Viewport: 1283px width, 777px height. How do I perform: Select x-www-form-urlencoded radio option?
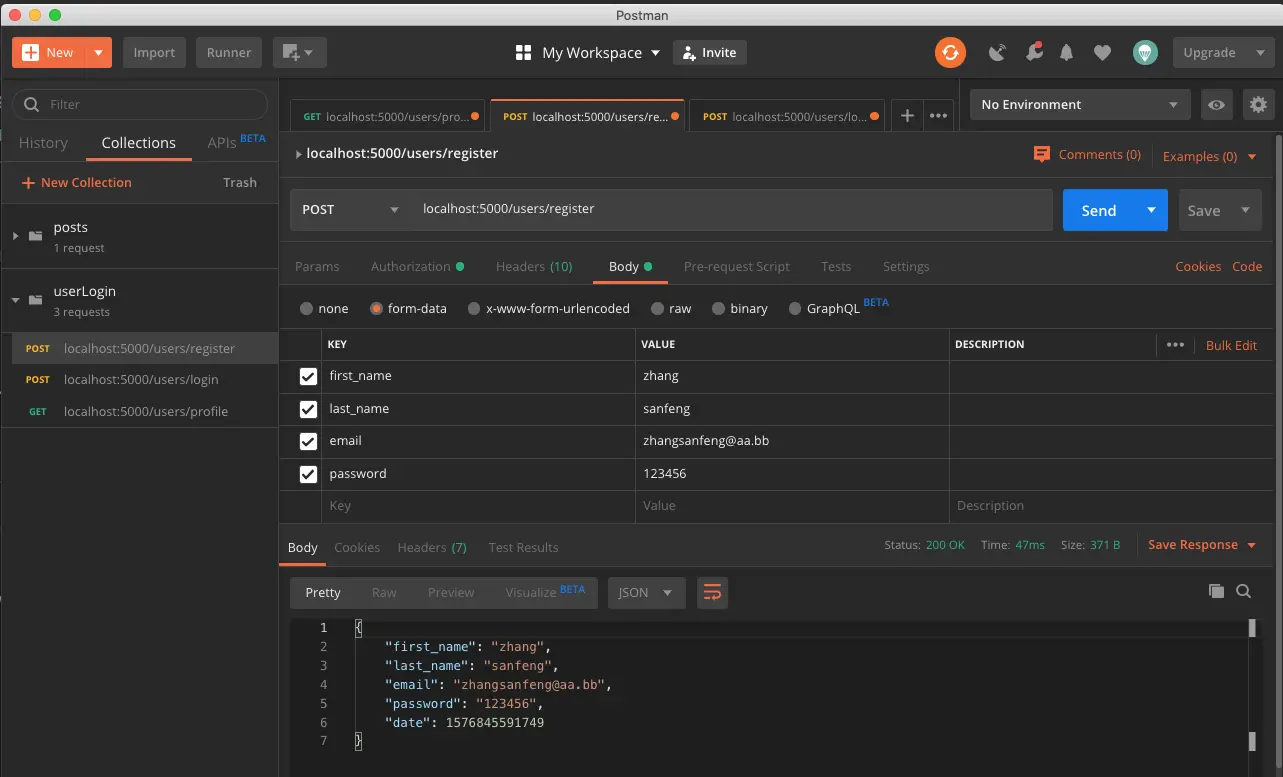click(x=474, y=309)
